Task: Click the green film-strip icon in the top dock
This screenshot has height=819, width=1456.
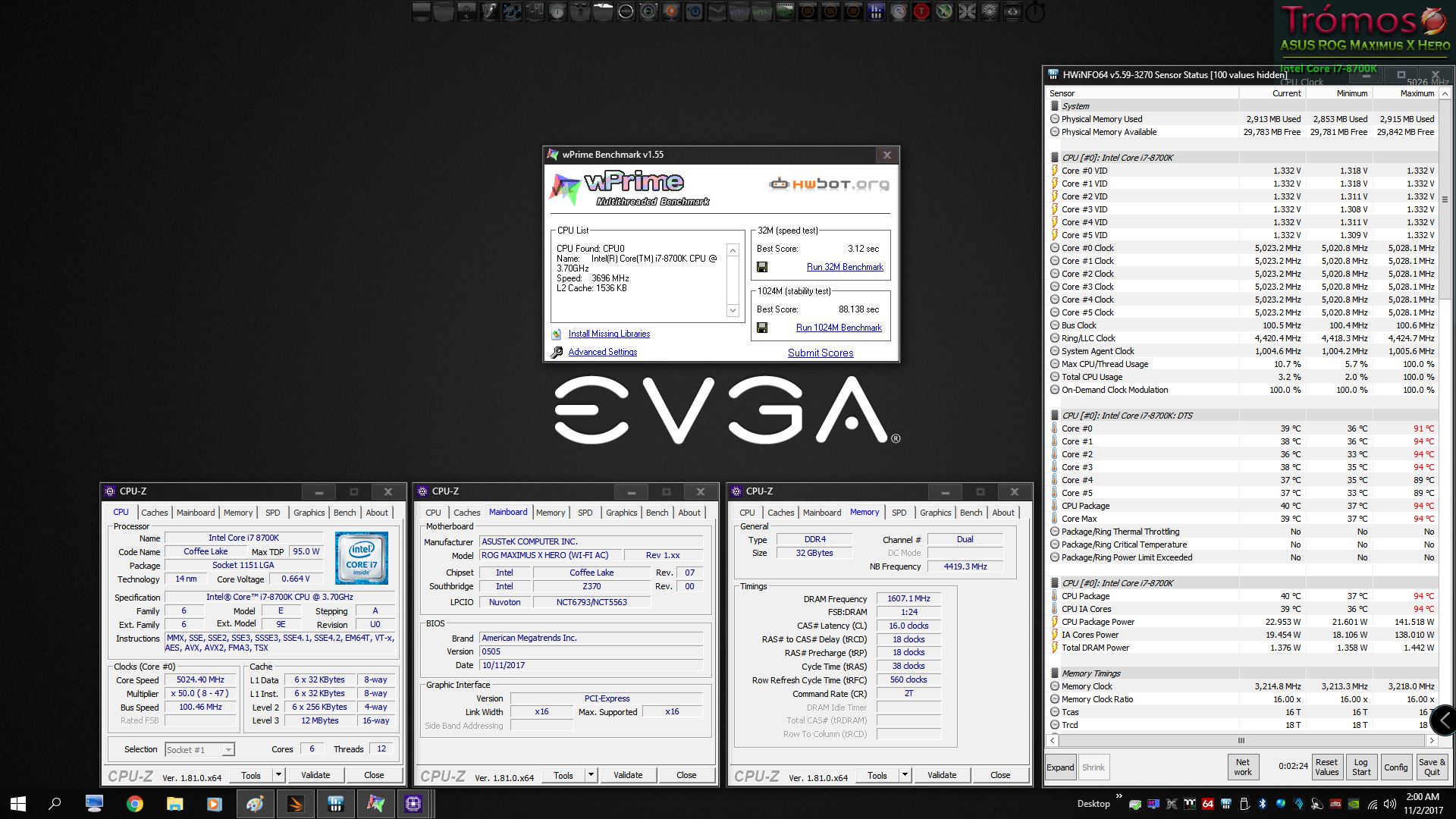Action: point(785,11)
